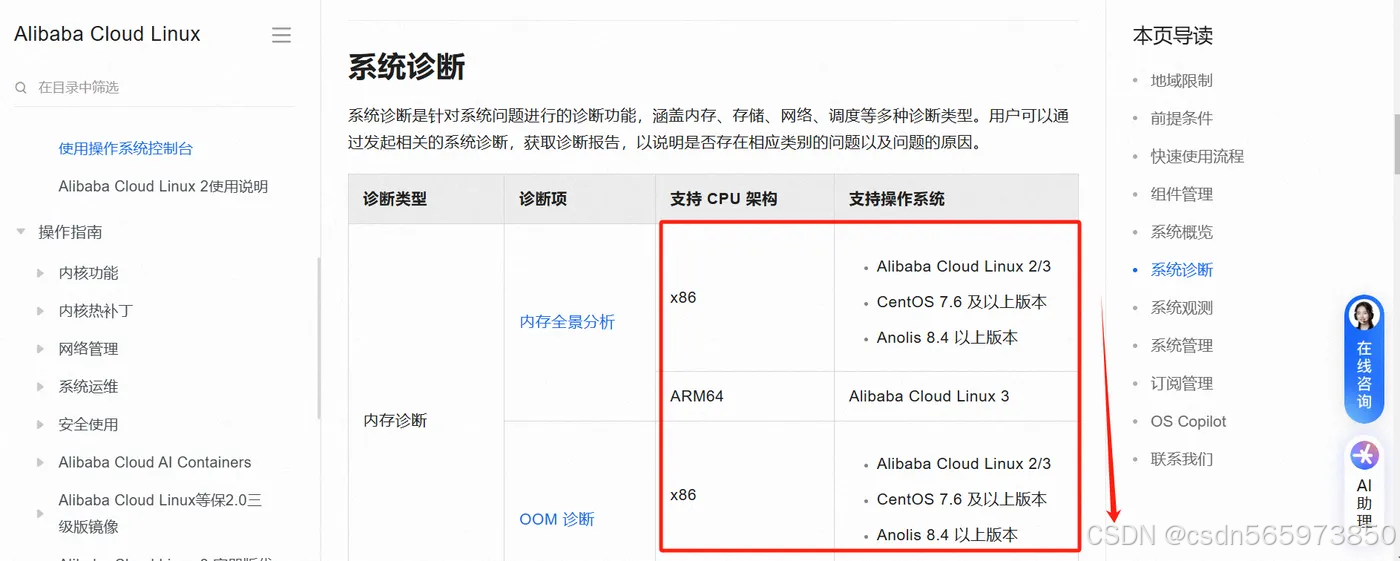Click the 系统诊断 page heading
The width and height of the screenshot is (1400, 561).
(406, 67)
